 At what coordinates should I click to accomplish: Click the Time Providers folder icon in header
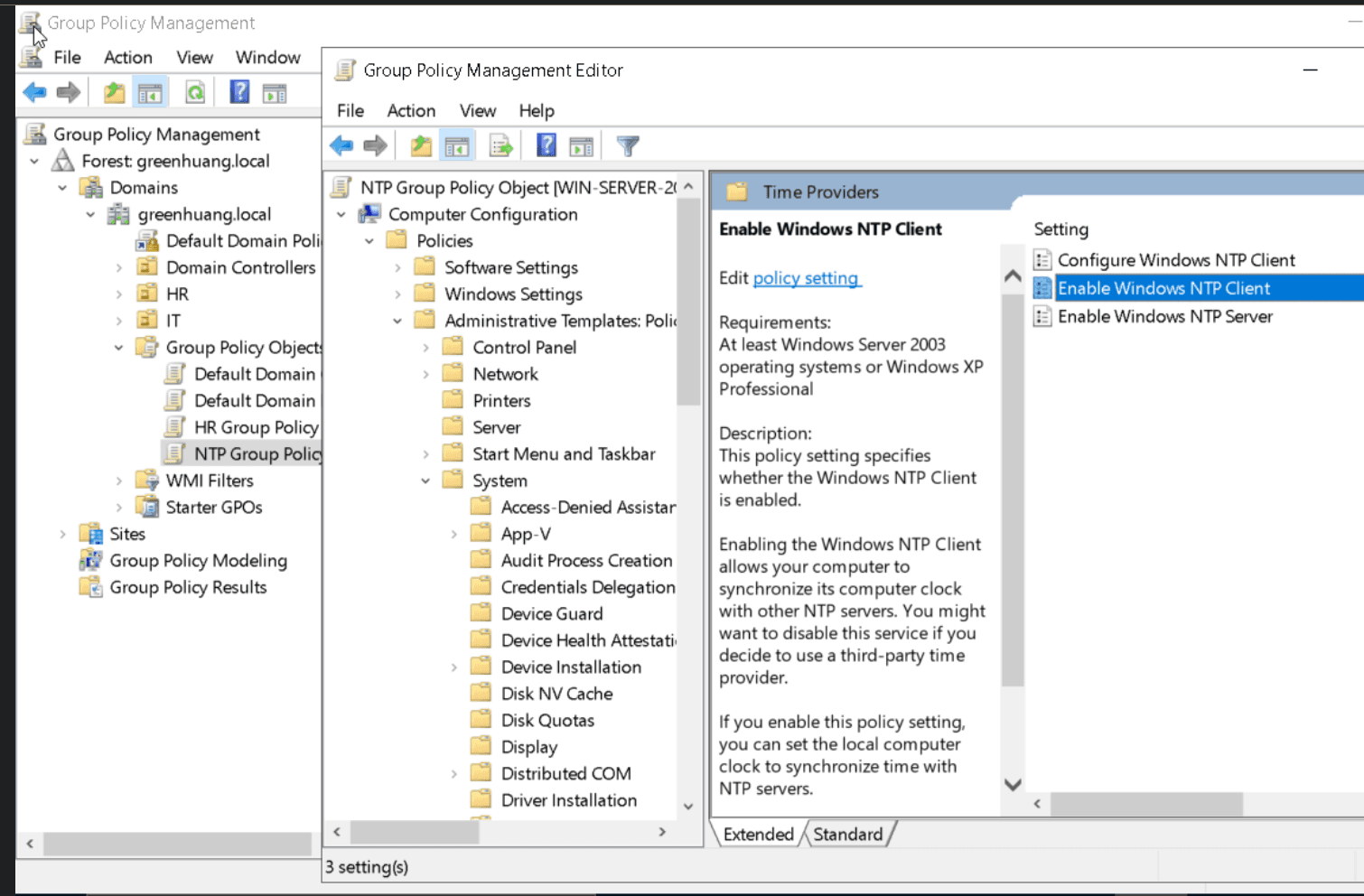point(738,191)
